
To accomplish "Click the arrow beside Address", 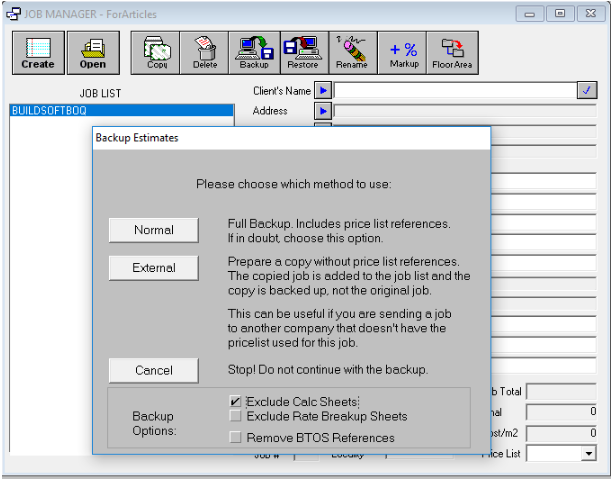I will point(323,111).
